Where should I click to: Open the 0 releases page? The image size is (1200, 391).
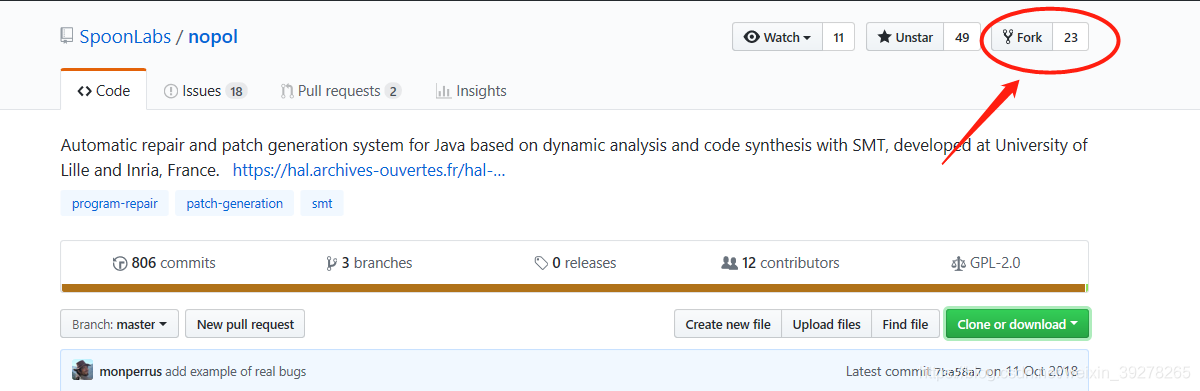(575, 263)
